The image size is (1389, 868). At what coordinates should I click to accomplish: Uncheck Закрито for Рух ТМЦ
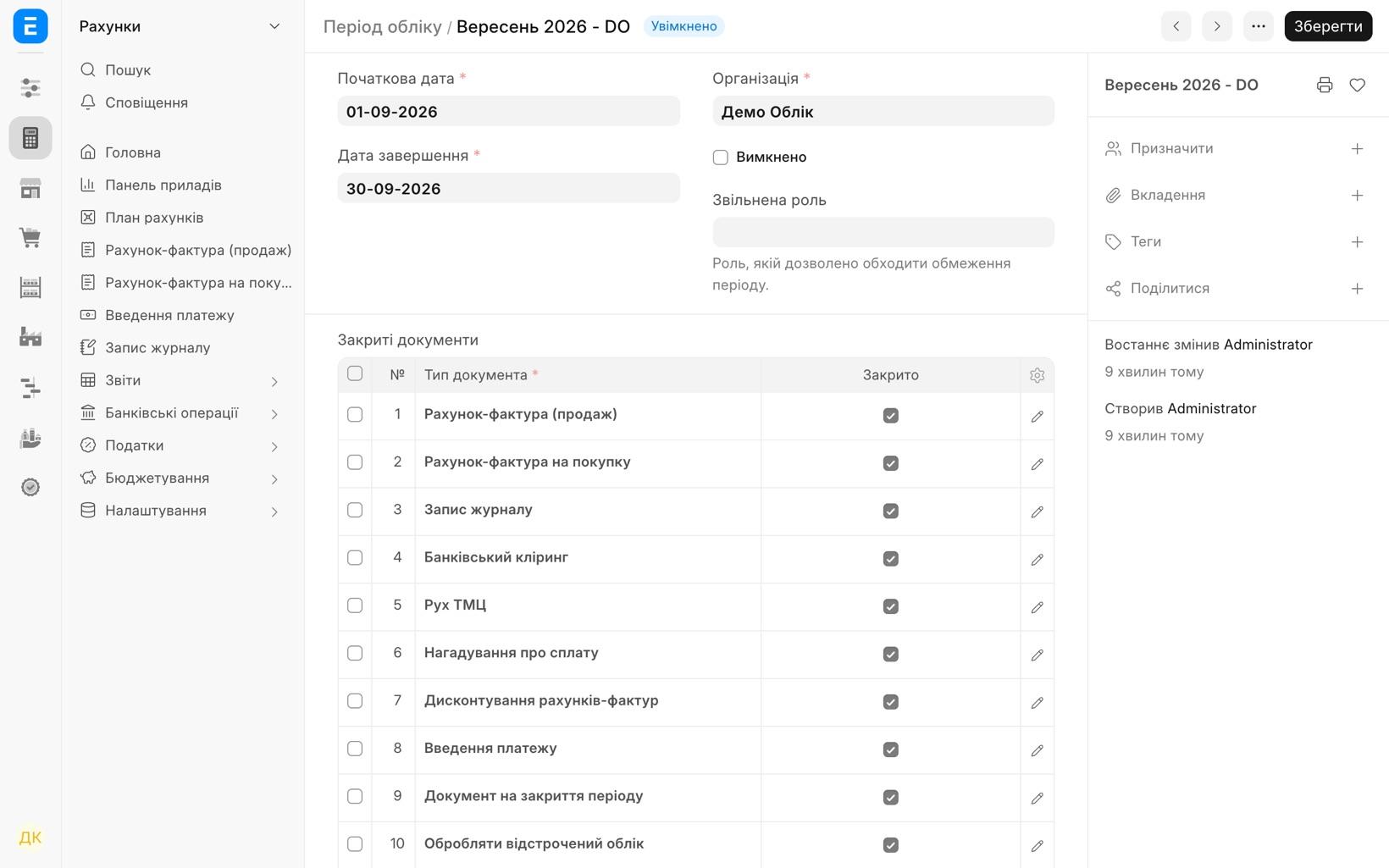(x=890, y=606)
